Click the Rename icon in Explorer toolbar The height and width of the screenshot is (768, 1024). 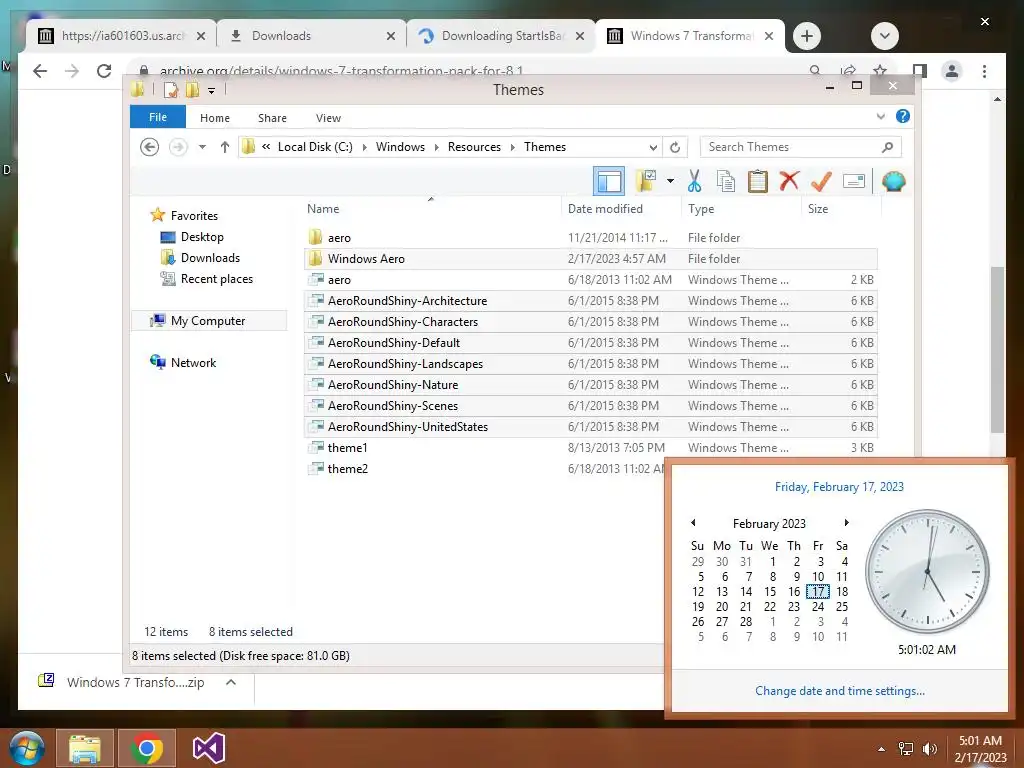click(x=854, y=181)
